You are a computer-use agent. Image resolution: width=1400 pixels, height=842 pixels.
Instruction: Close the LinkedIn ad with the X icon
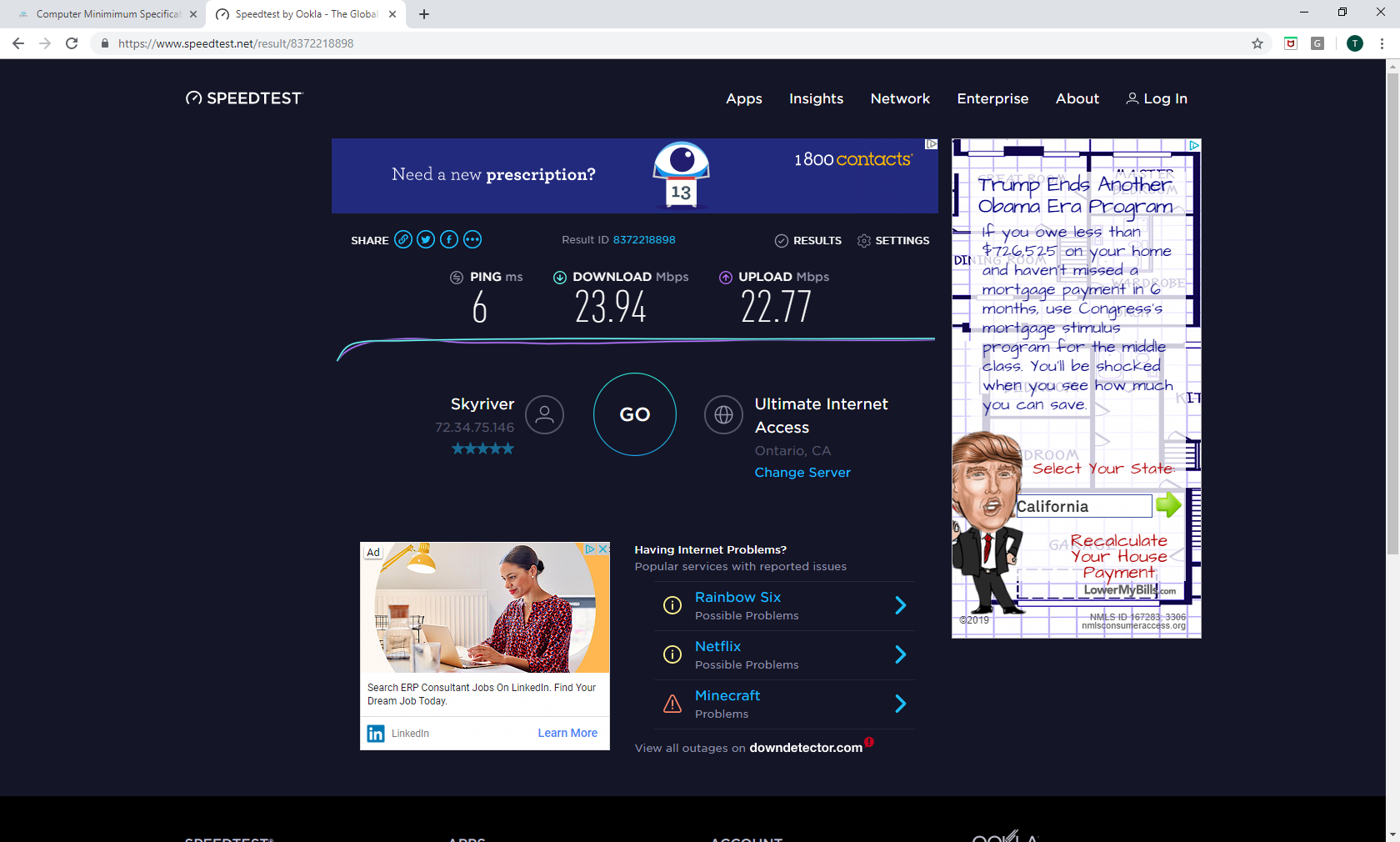604,549
